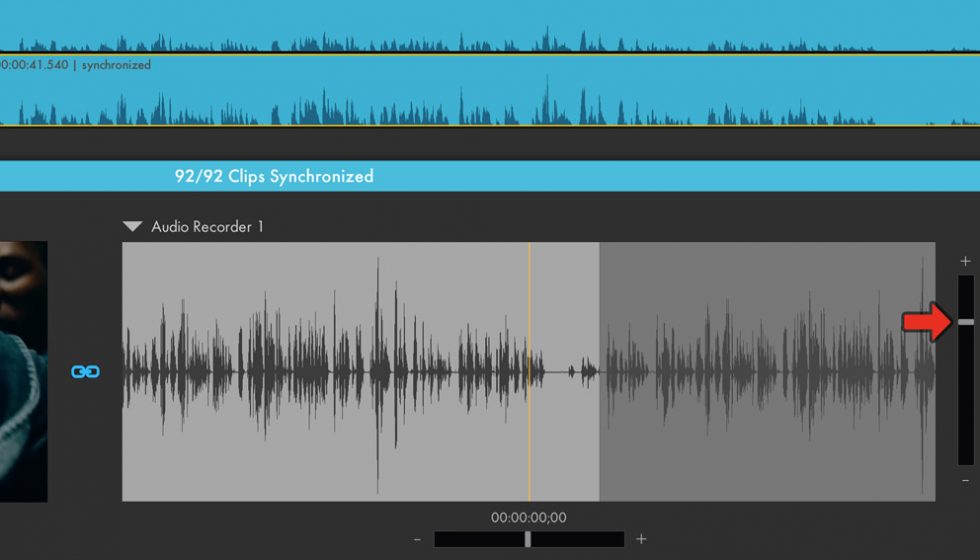Click the light gray section of the waveform
This screenshot has height=560, width=980.
360,450
